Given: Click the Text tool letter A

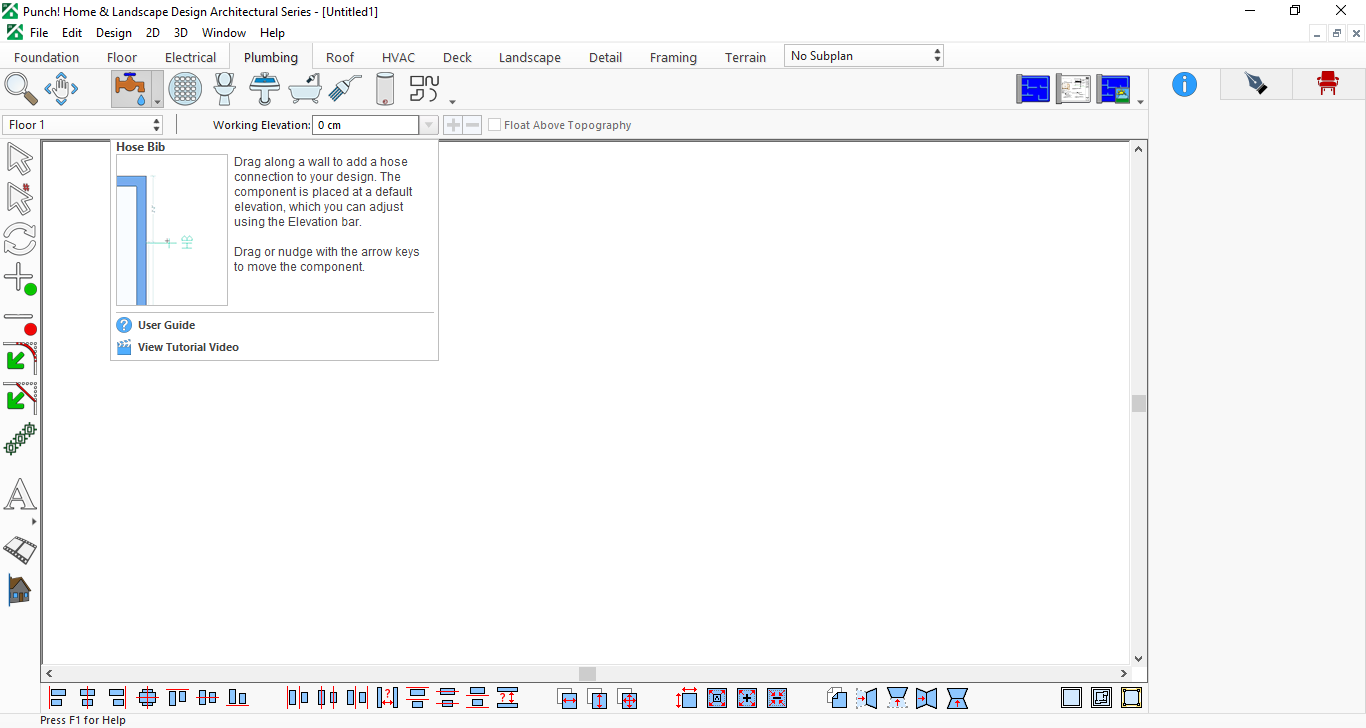Looking at the screenshot, I should (20, 494).
